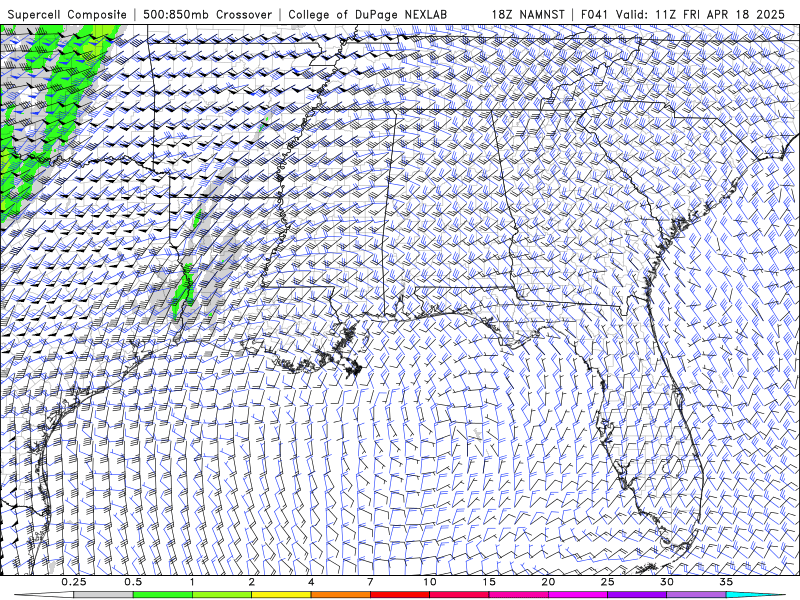800x600 pixels.
Task: Click the '25' legend label
Action: 607,582
